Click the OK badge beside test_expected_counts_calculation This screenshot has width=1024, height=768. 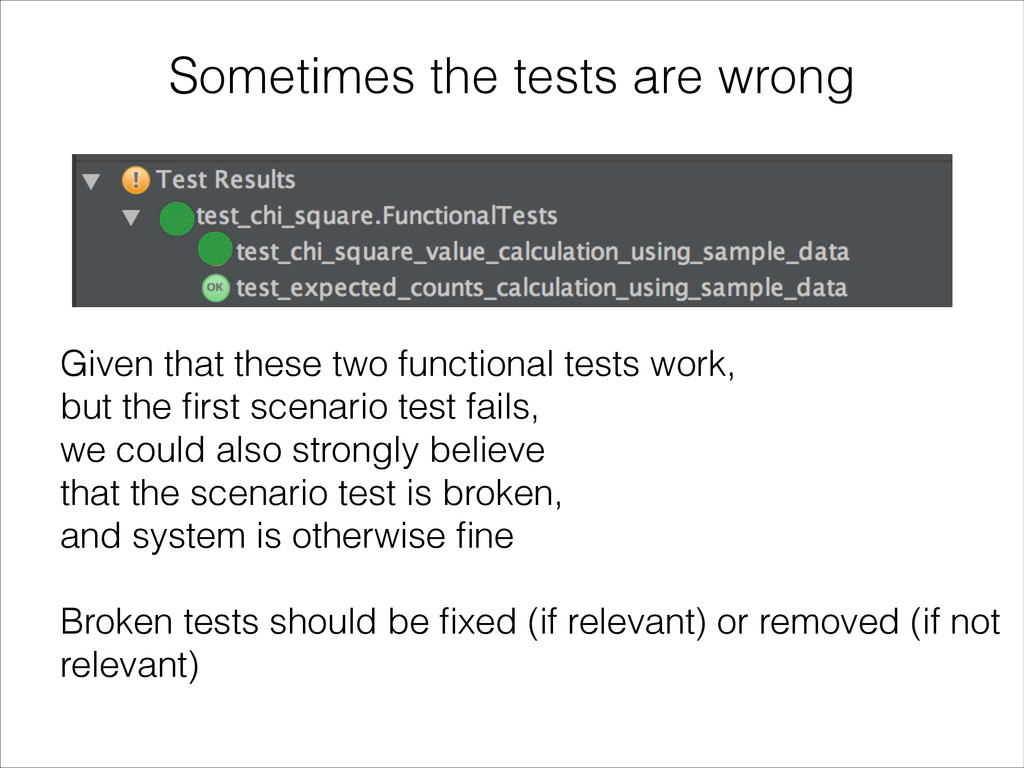point(216,287)
